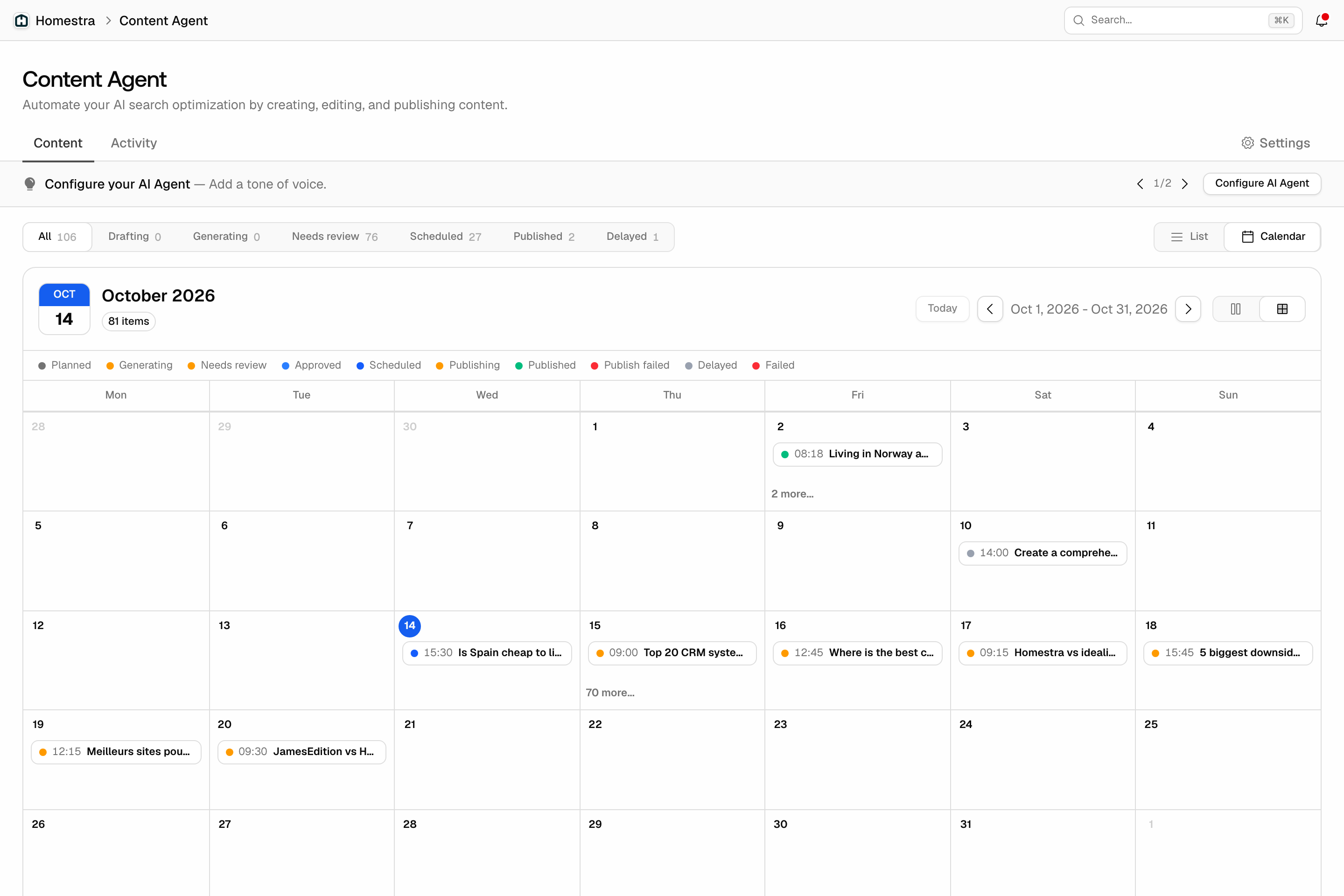Image resolution: width=1344 pixels, height=896 pixels.
Task: Open Living in Norway event at 08:18
Action: click(x=857, y=454)
